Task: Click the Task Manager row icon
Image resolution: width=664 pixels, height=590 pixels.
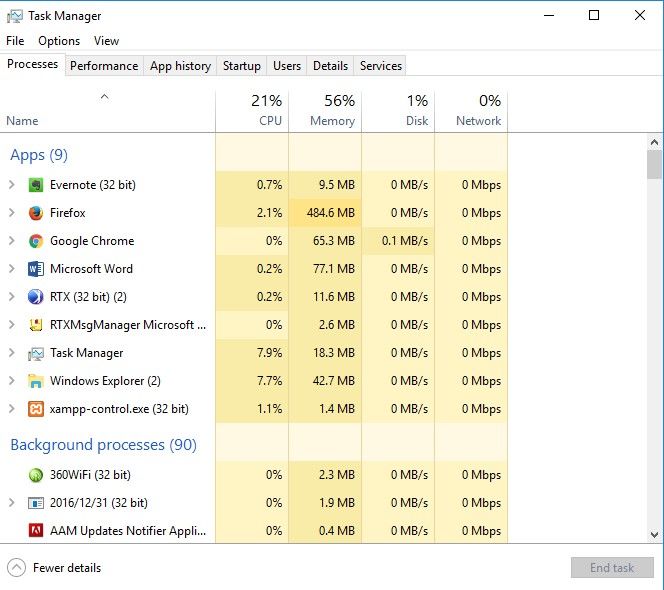Action: (36, 353)
